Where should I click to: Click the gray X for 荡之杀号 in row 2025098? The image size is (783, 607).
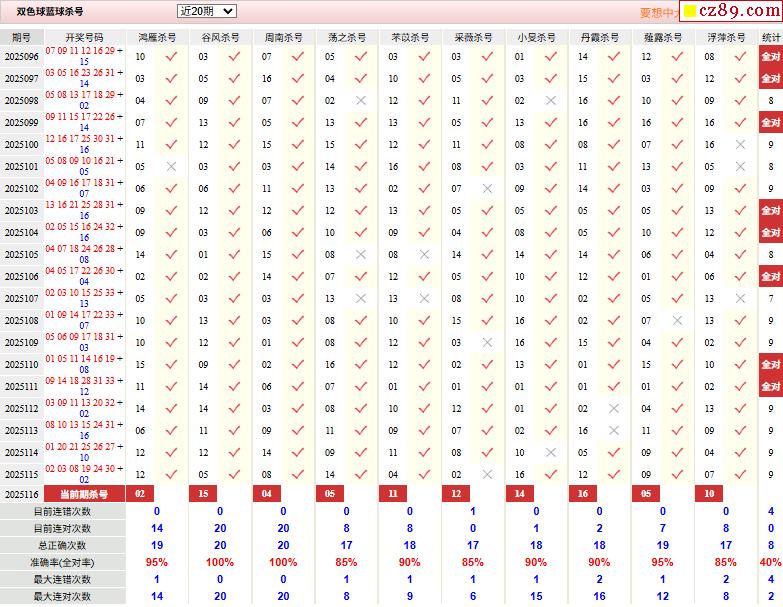[x=361, y=101]
